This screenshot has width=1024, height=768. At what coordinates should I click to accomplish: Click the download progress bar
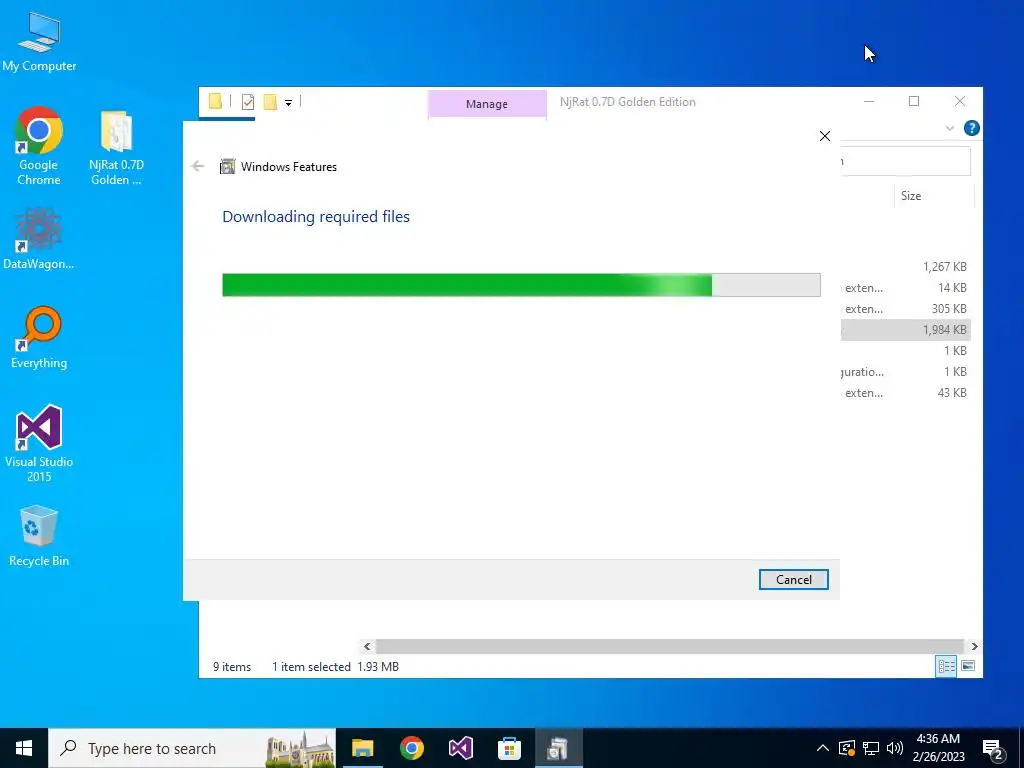pos(521,285)
